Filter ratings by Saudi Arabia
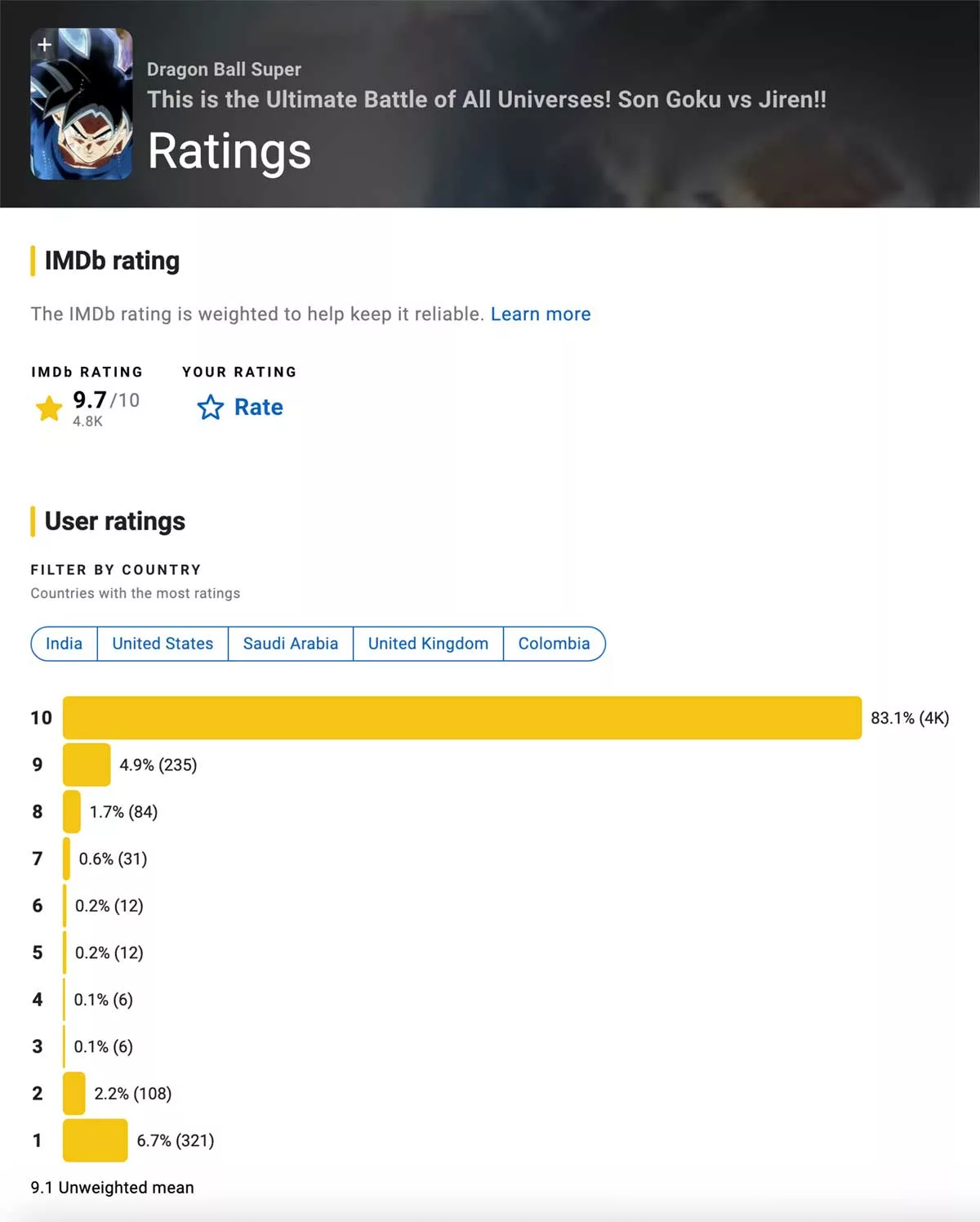980x1222 pixels. point(291,644)
